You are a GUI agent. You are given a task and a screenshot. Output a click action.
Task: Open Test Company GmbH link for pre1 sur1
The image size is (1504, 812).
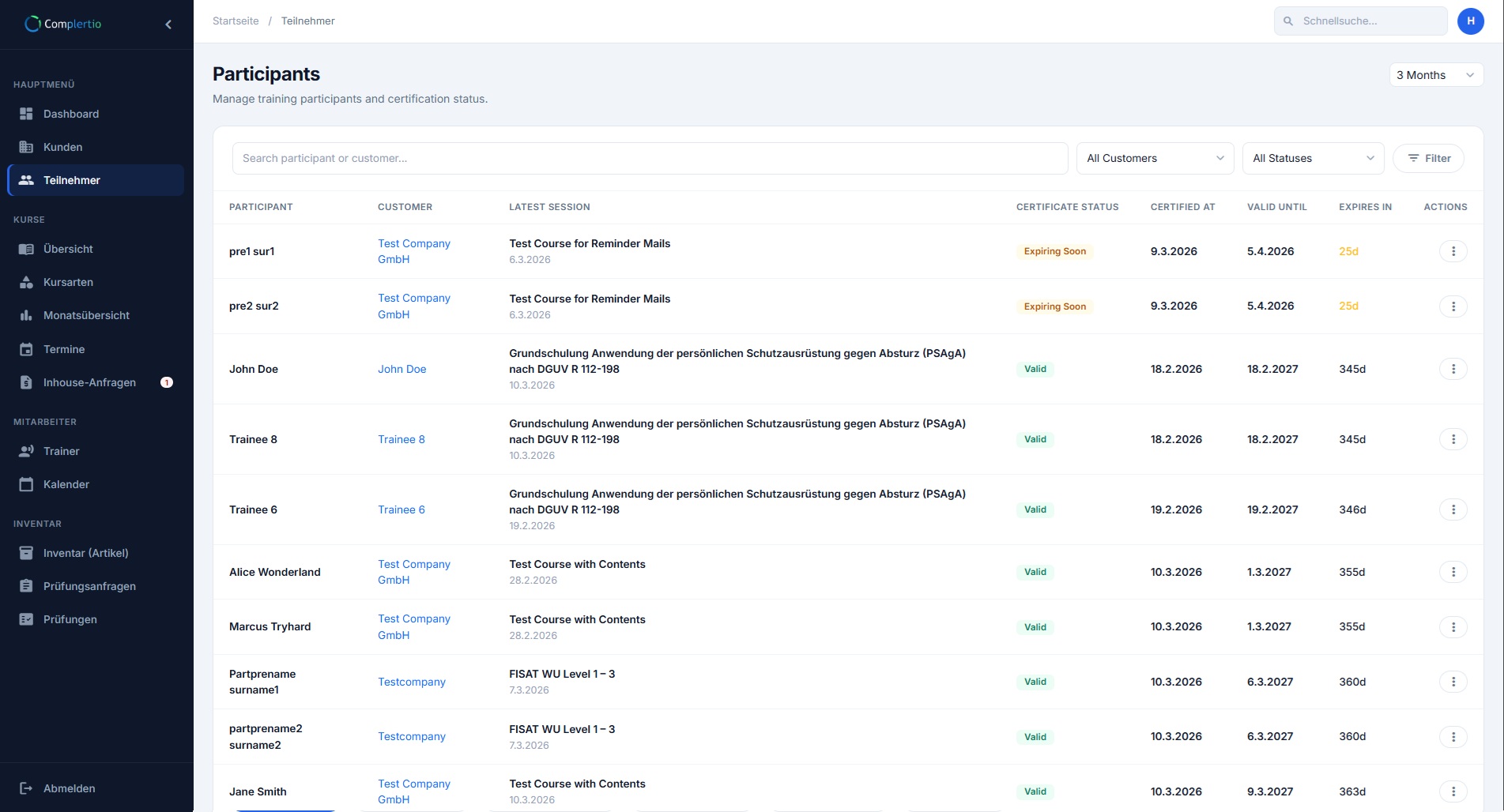[414, 251]
